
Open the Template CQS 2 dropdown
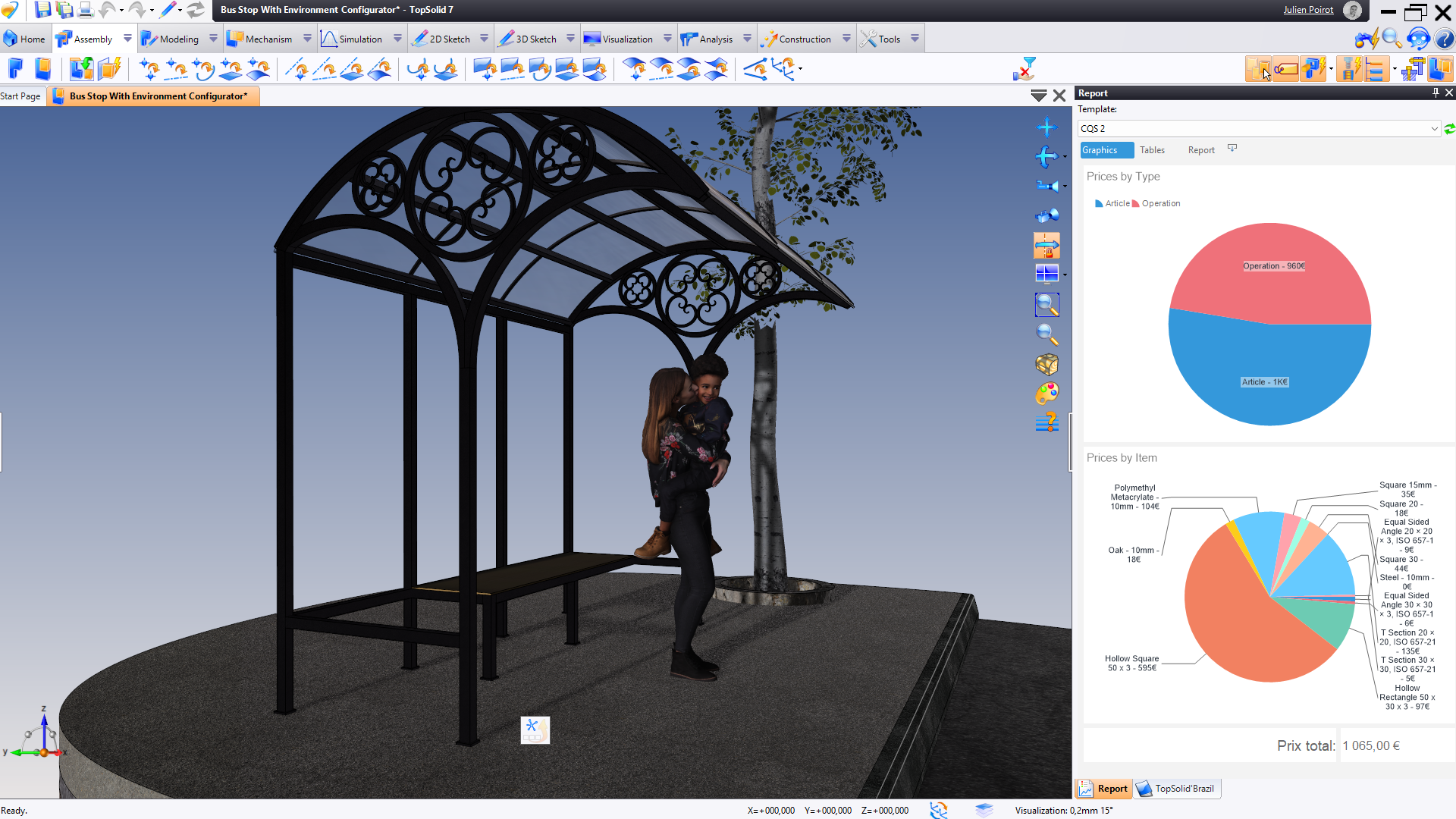pyautogui.click(x=1434, y=129)
